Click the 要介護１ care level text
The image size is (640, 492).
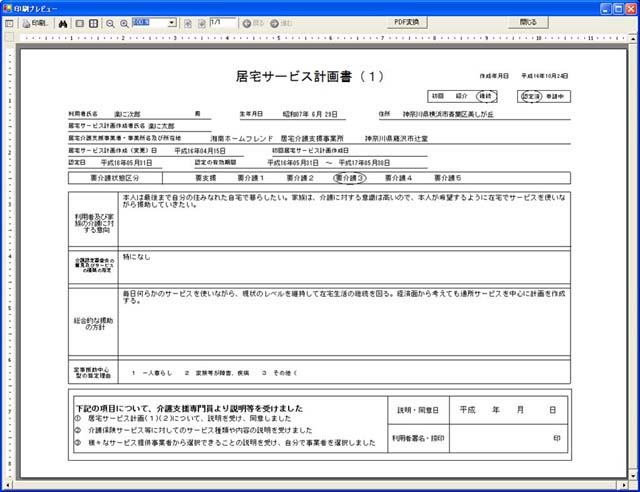click(x=251, y=178)
